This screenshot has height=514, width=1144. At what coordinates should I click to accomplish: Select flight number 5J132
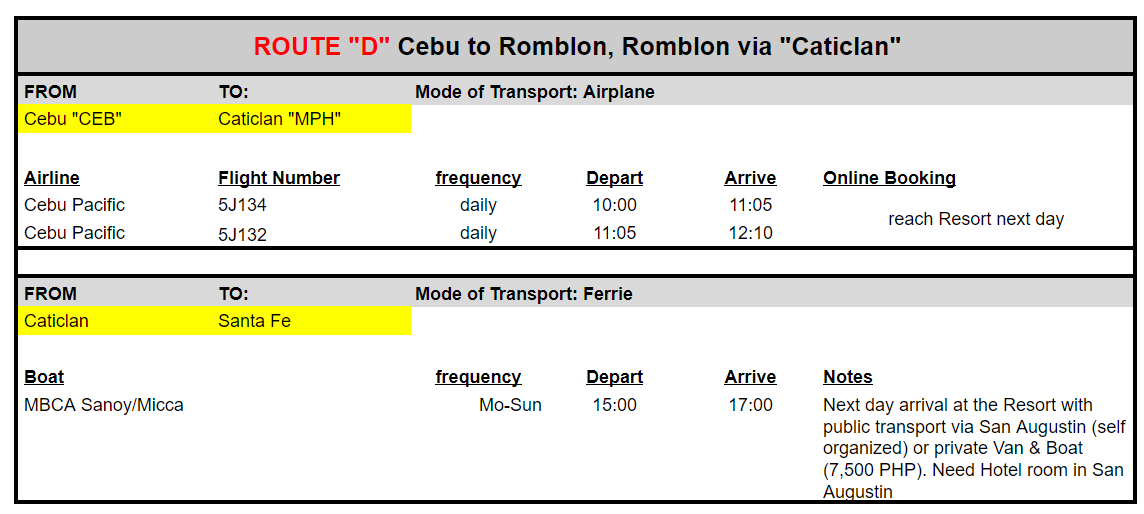pos(242,233)
